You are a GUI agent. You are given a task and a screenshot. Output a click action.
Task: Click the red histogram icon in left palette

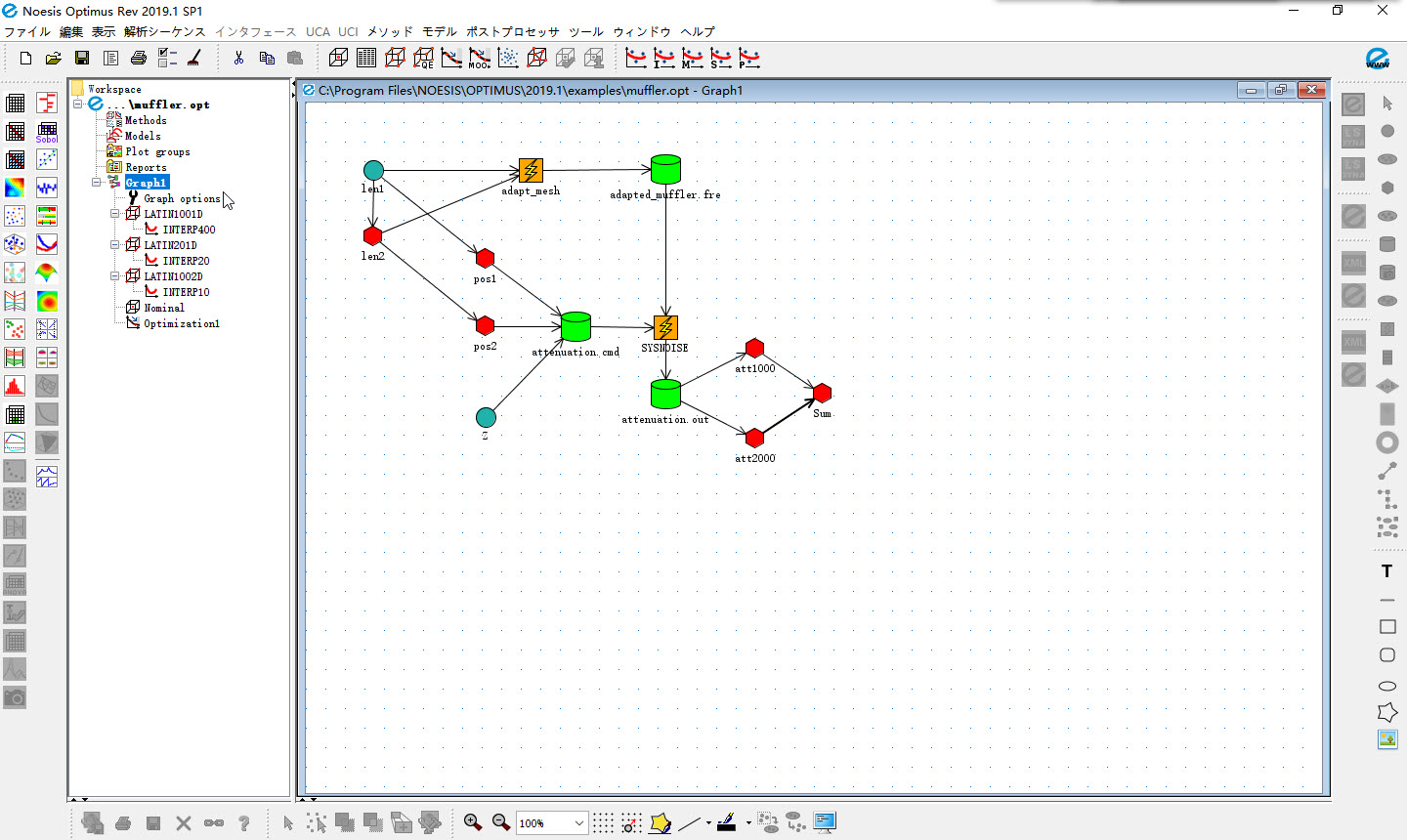pyautogui.click(x=15, y=386)
